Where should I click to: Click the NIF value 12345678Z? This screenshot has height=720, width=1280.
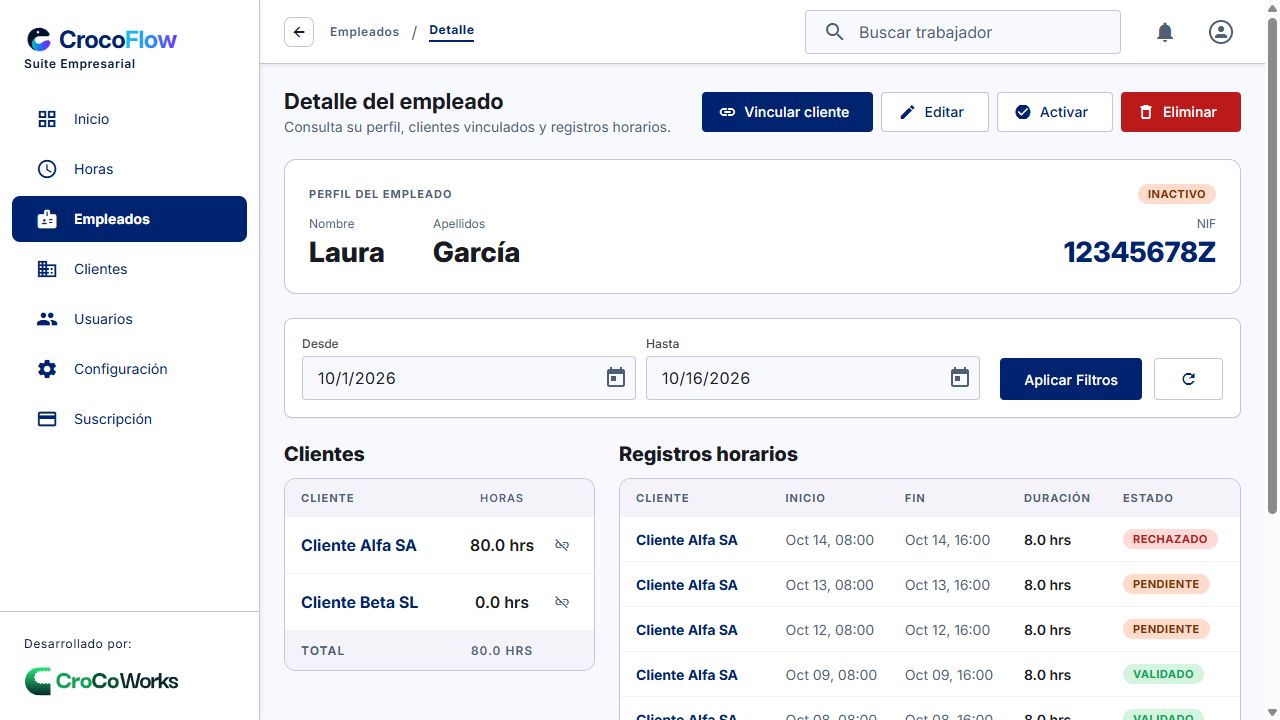1139,252
